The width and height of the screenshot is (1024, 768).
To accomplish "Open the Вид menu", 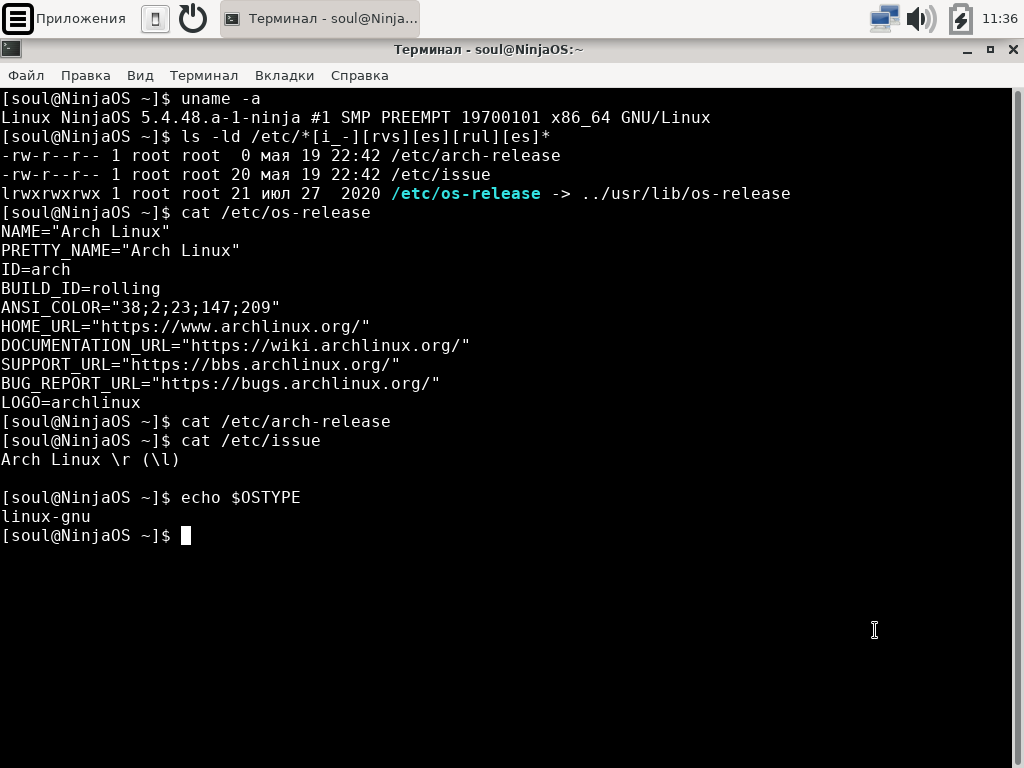I will coord(140,76).
